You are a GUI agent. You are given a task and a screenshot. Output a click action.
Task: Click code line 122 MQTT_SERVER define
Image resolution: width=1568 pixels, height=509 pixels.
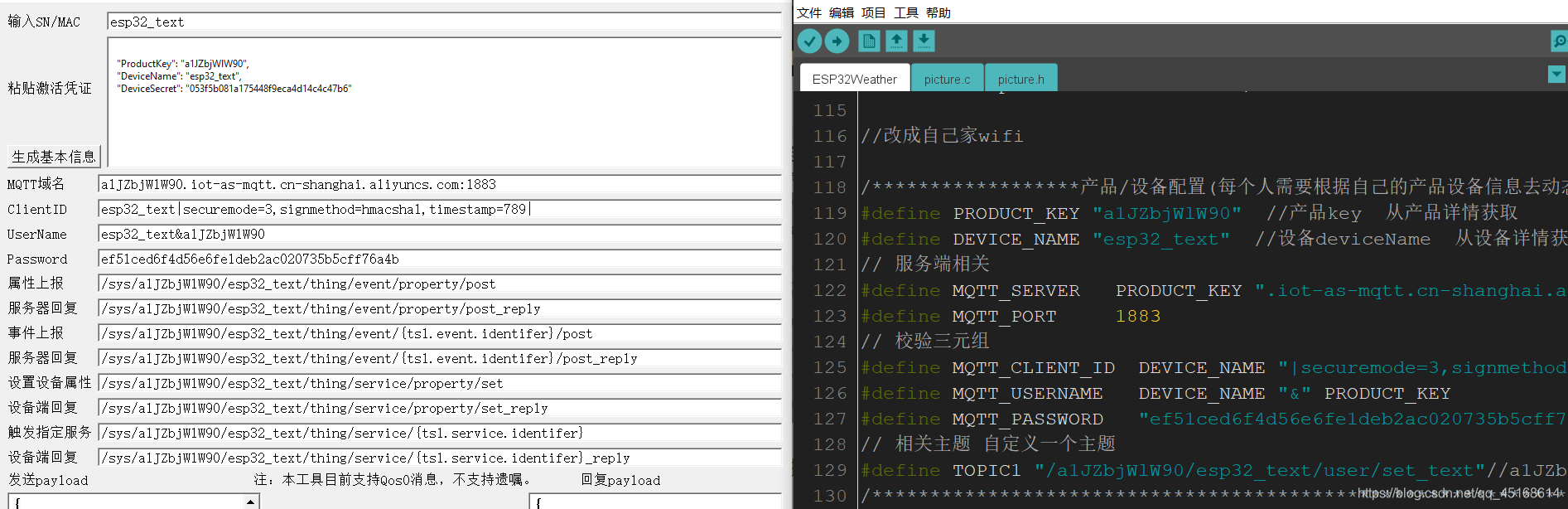pyautogui.click(x=1213, y=290)
